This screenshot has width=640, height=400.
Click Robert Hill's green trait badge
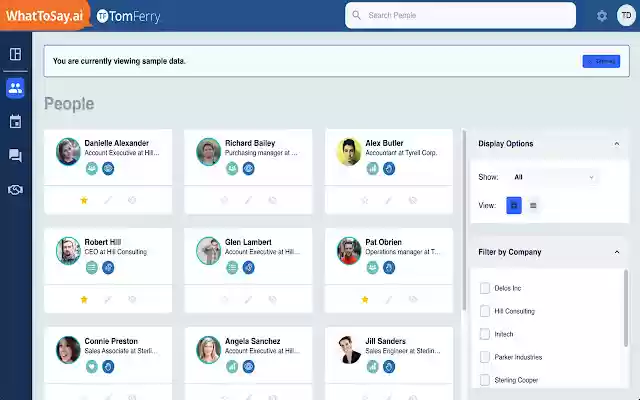tap(92, 268)
